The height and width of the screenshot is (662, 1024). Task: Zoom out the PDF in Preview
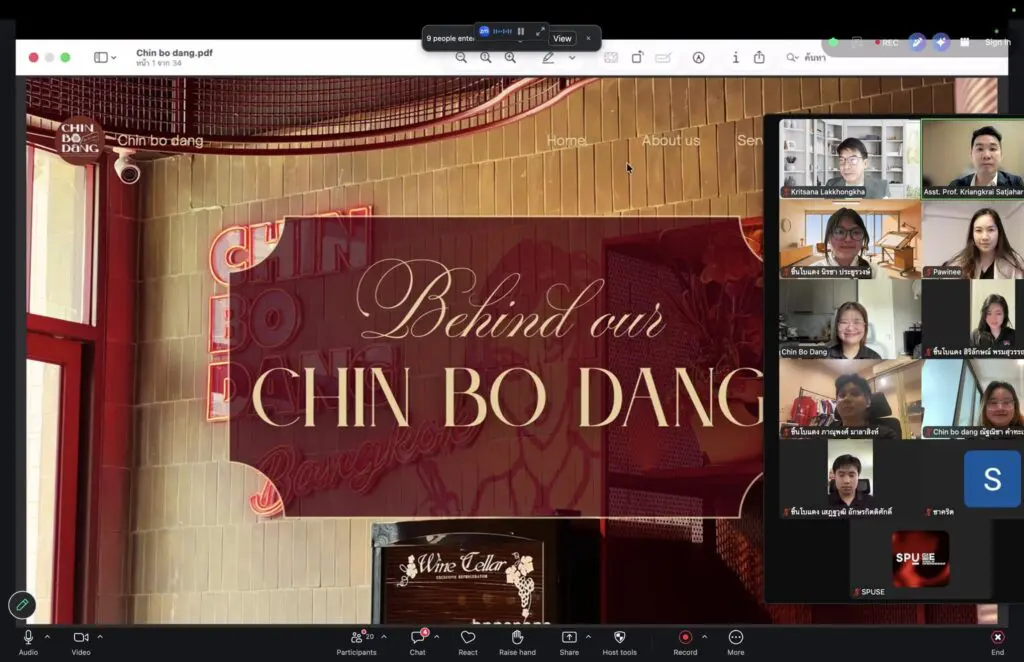point(461,57)
